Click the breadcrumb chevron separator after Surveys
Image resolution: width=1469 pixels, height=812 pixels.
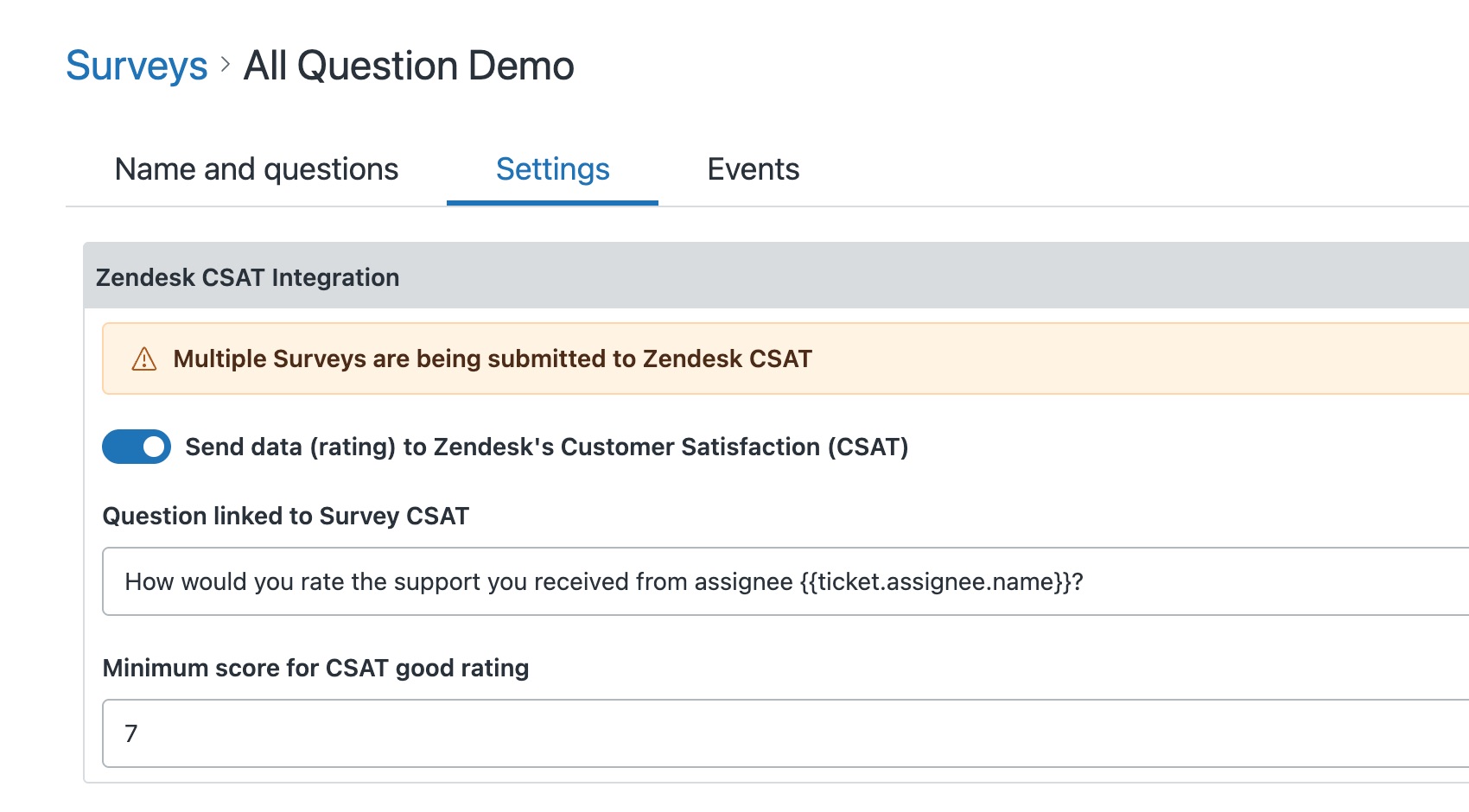pos(226,65)
